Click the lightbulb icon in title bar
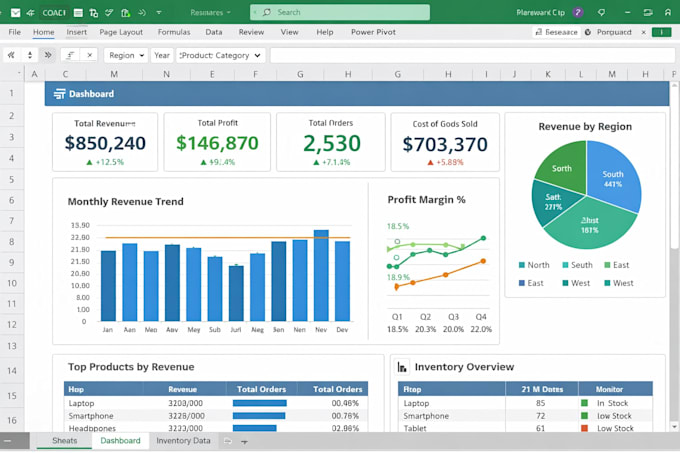This screenshot has height=453, width=680. [x=601, y=13]
